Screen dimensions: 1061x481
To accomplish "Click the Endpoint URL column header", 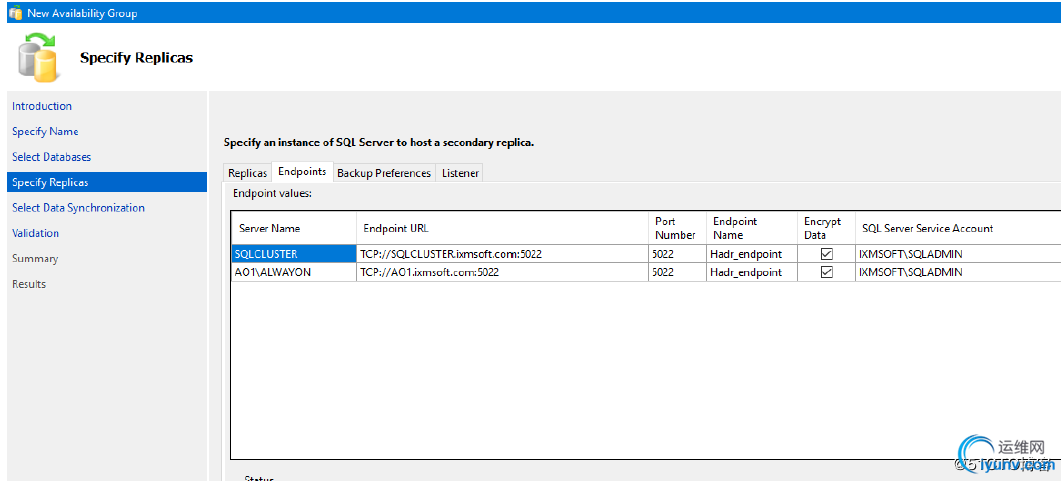I will click(x=502, y=228).
